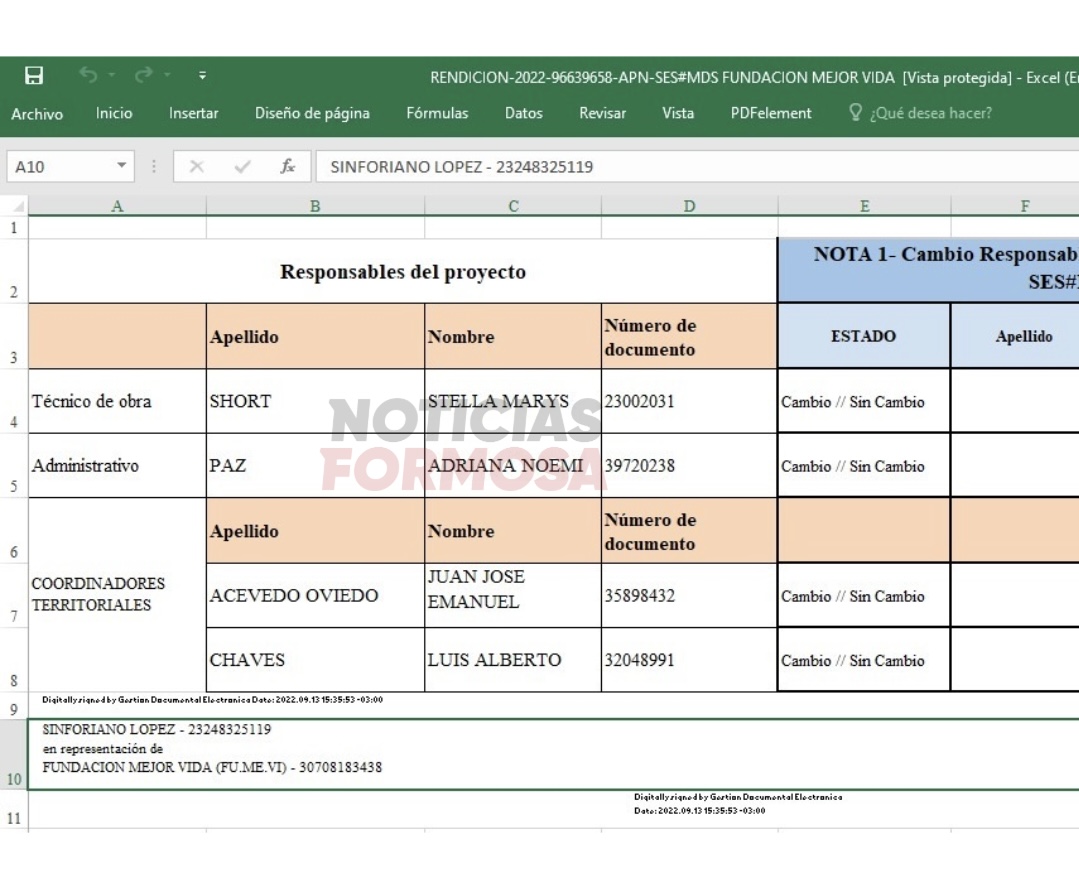
Task: Click the Name Box showing A10
Action: pos(70,167)
